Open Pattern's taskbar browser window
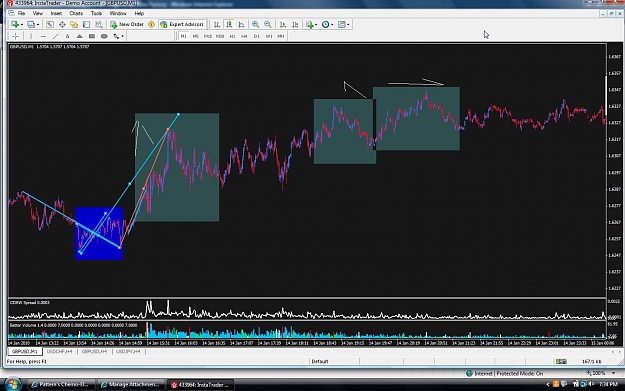This screenshot has height=391, width=625. 61,385
